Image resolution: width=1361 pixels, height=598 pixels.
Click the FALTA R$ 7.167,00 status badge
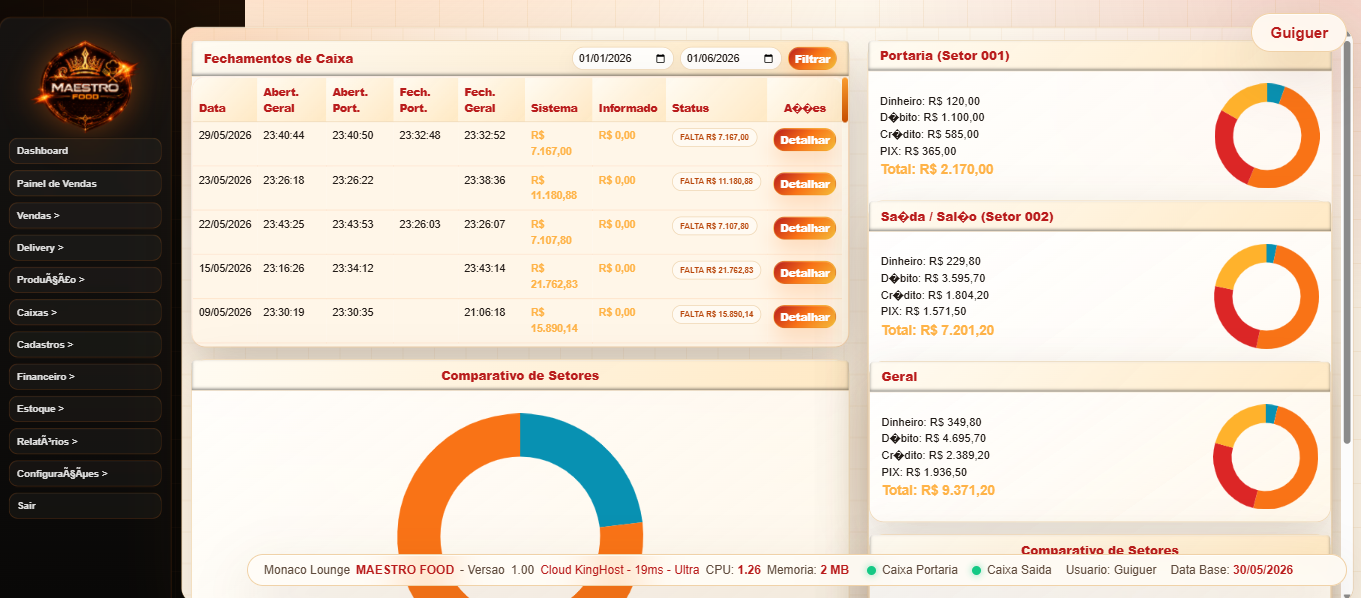click(715, 138)
